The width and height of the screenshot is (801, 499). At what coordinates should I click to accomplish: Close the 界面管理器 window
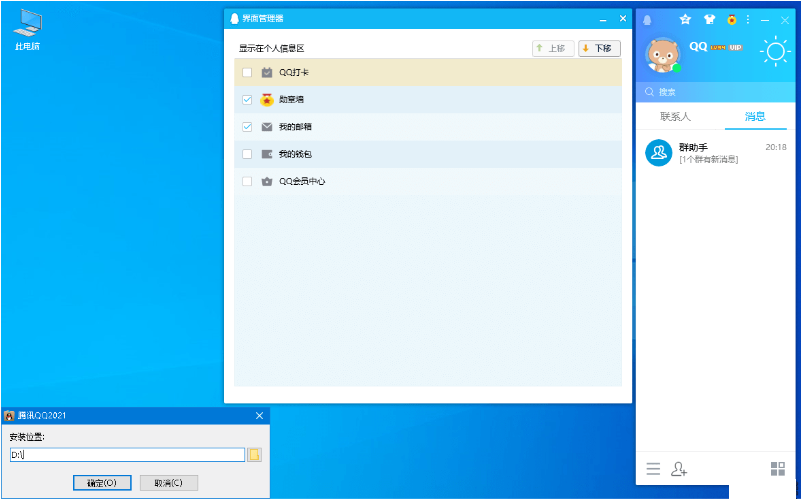tap(623, 18)
